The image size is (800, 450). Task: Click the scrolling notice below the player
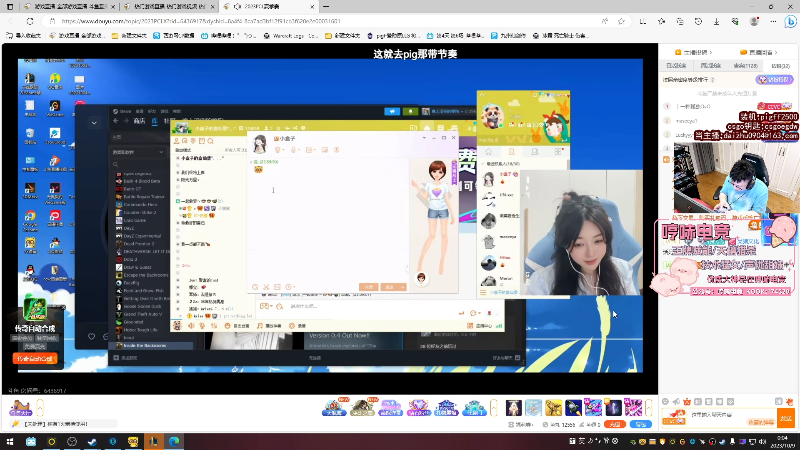click(x=64, y=424)
